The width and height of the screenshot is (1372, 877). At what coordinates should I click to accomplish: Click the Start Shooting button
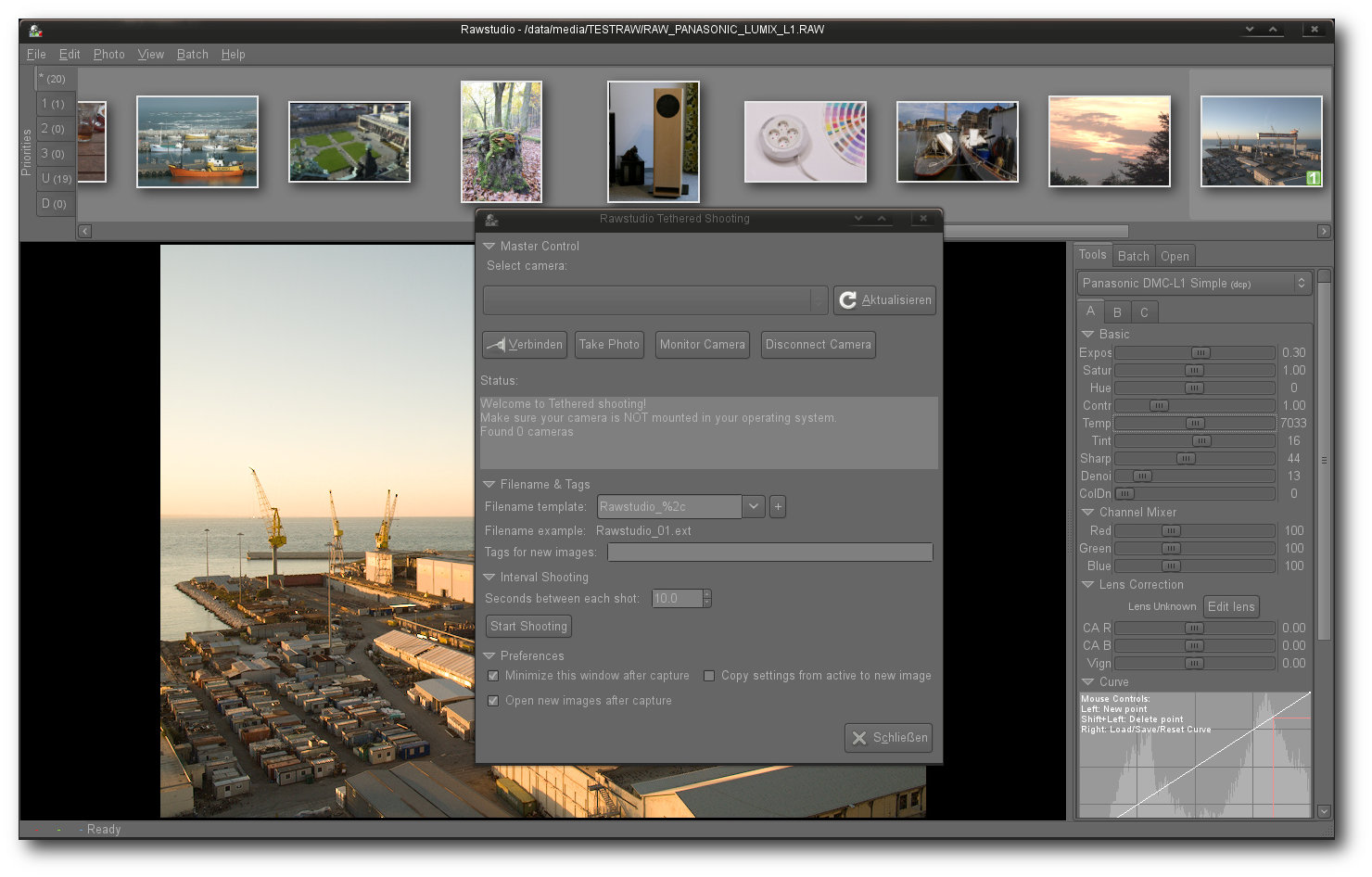pos(529,627)
